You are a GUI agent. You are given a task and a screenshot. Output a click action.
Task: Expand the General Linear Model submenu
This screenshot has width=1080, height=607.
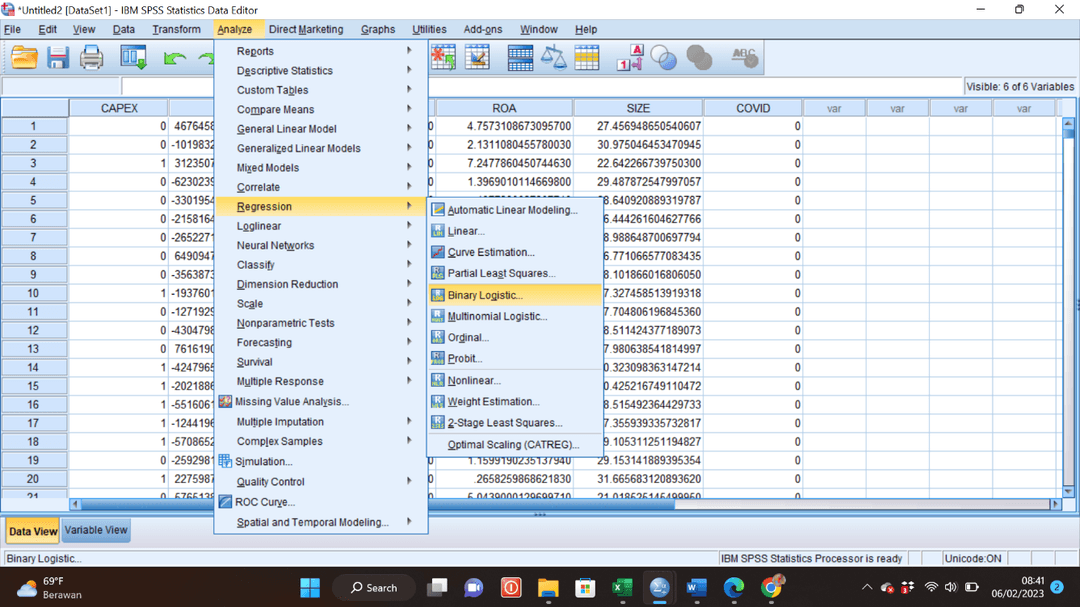pyautogui.click(x=321, y=129)
